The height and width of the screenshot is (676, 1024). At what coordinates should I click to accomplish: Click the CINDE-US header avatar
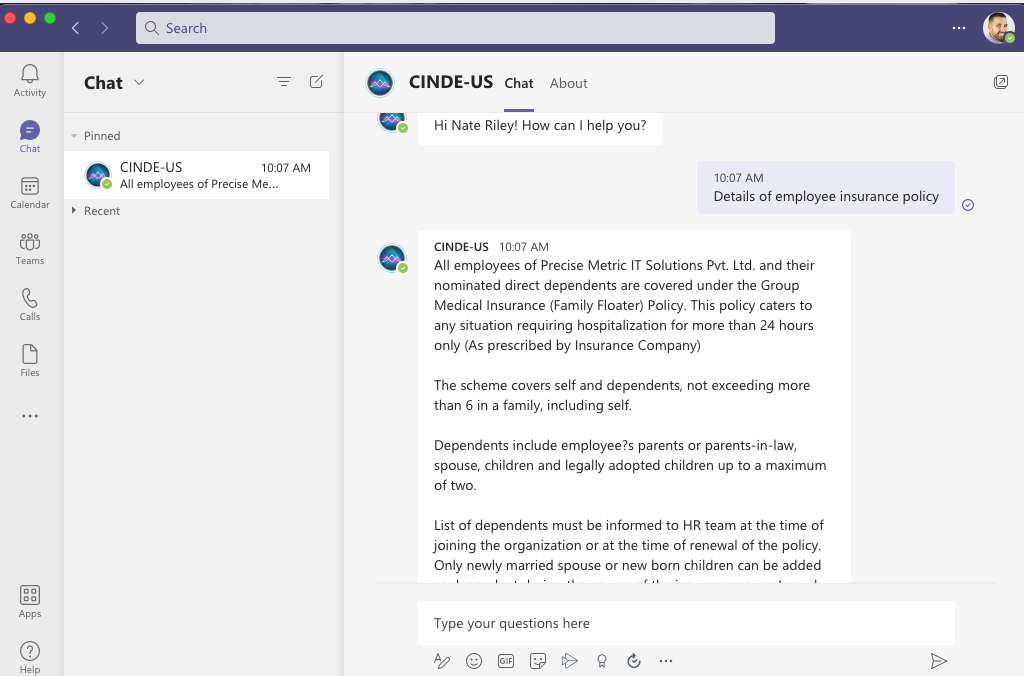pos(380,83)
